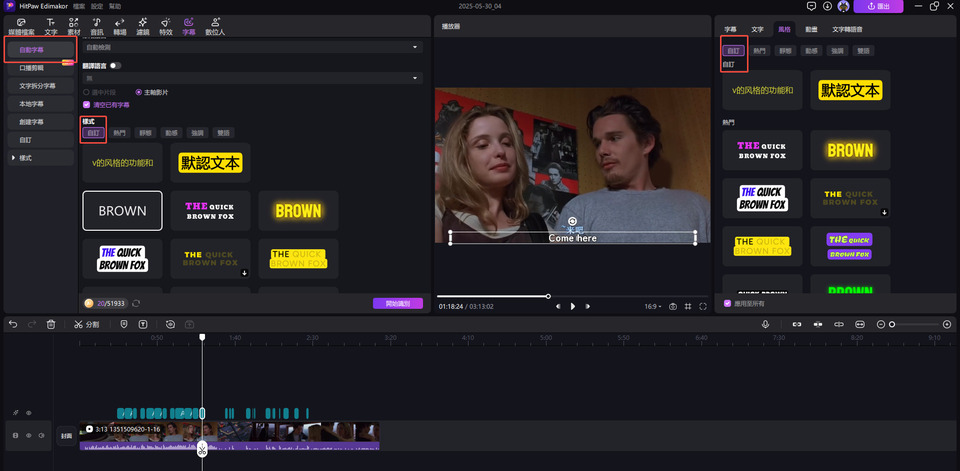Open the download center icon
Screen dimensions: 960x471
827,6
